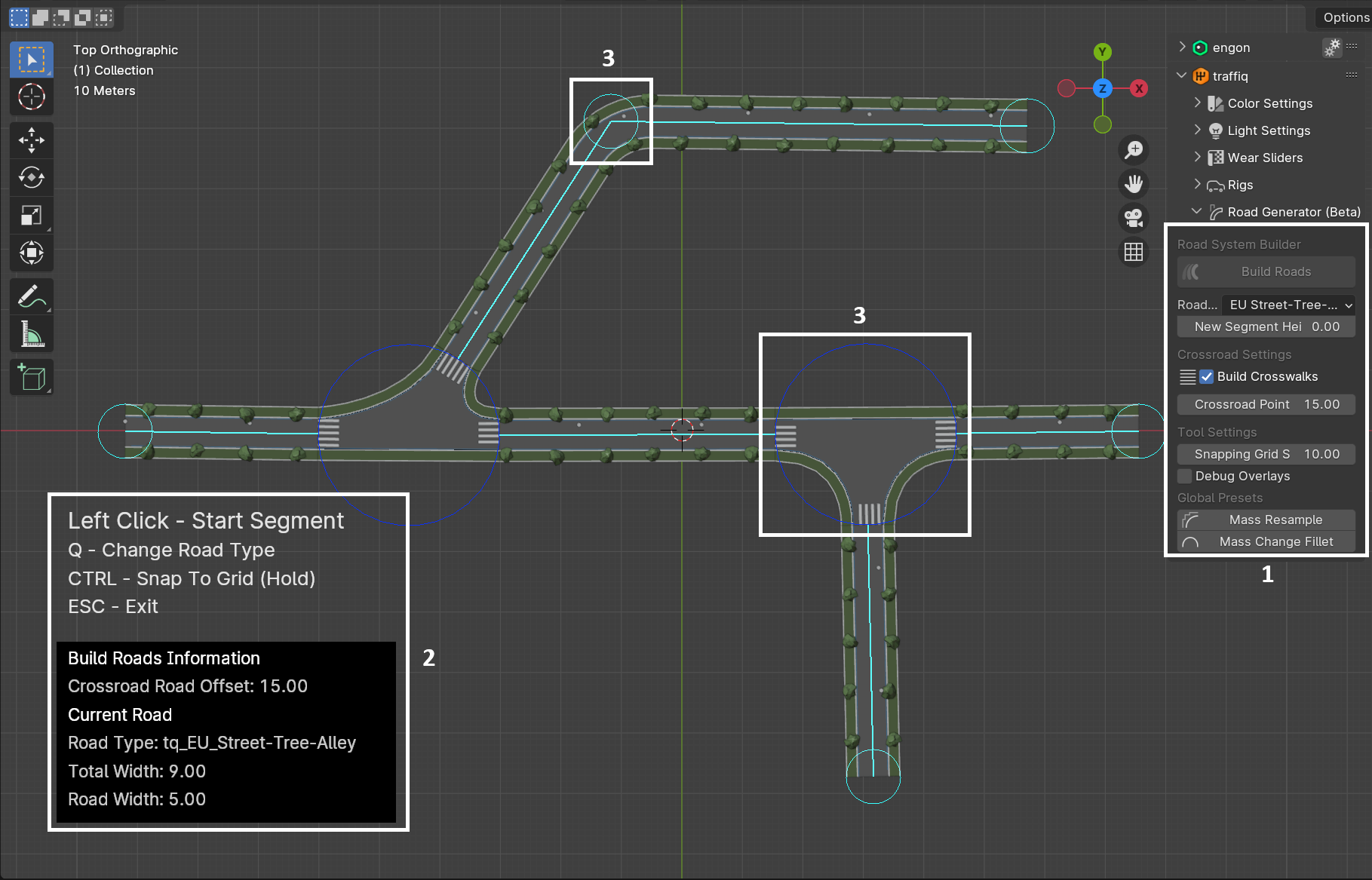Toggle perspective with the grid icon
This screenshot has width=1372, height=880.
[x=1134, y=251]
